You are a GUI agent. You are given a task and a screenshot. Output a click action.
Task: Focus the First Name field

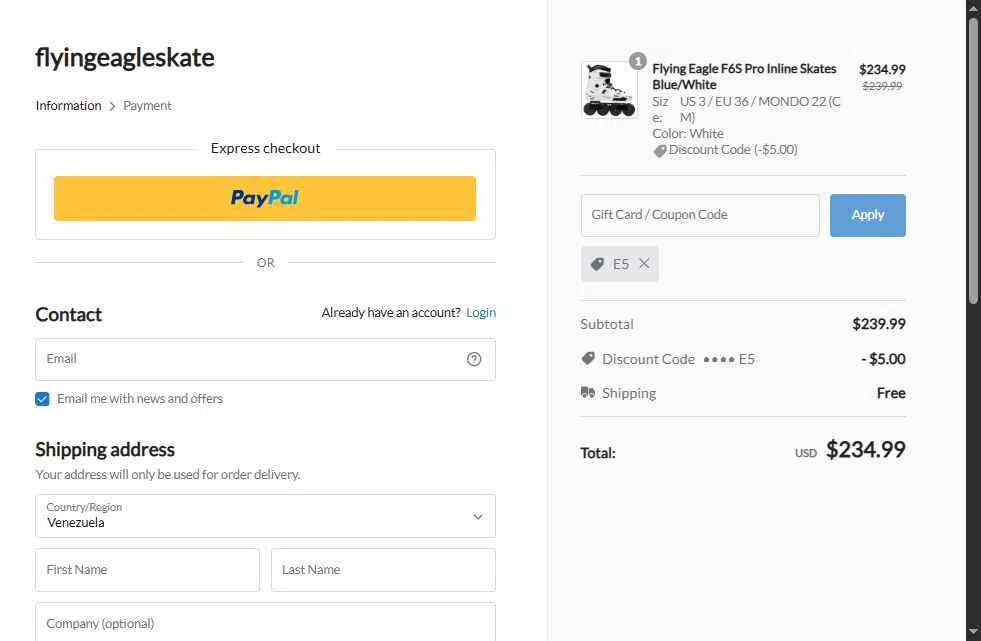(147, 570)
